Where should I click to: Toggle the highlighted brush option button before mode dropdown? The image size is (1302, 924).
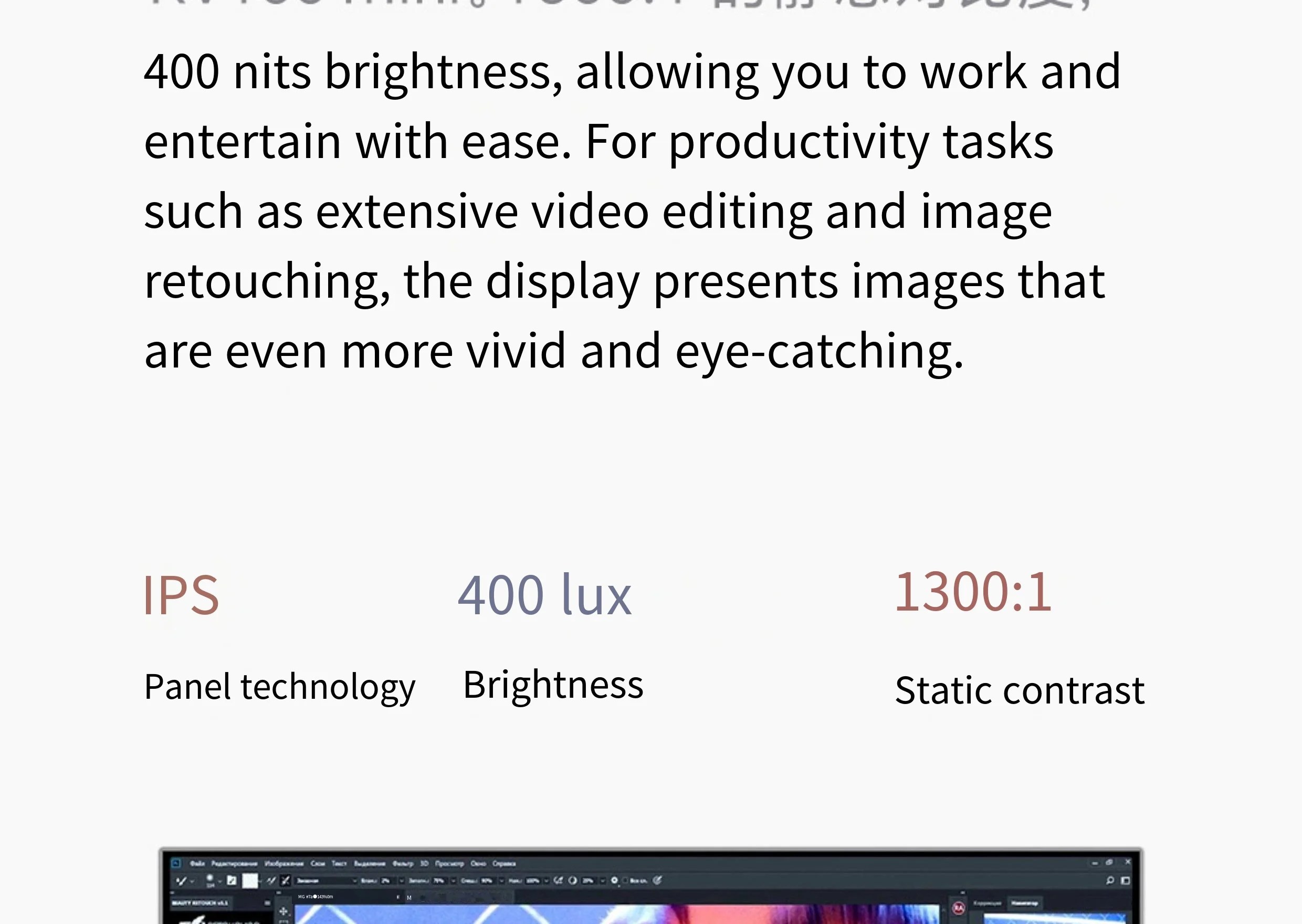pos(286,881)
